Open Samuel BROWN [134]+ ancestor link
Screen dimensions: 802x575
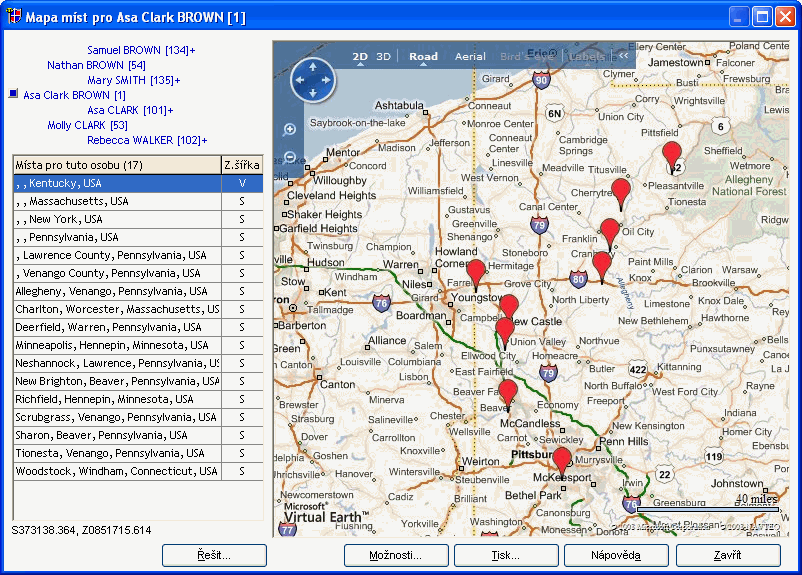point(141,50)
